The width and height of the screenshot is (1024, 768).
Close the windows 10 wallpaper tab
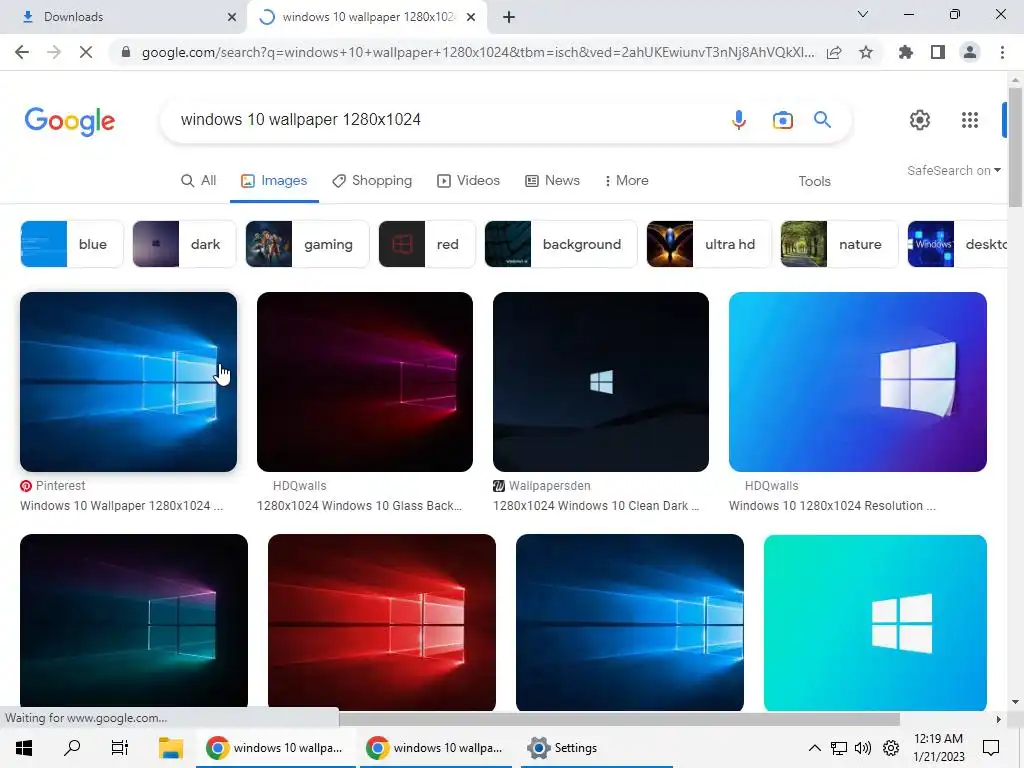[471, 17]
